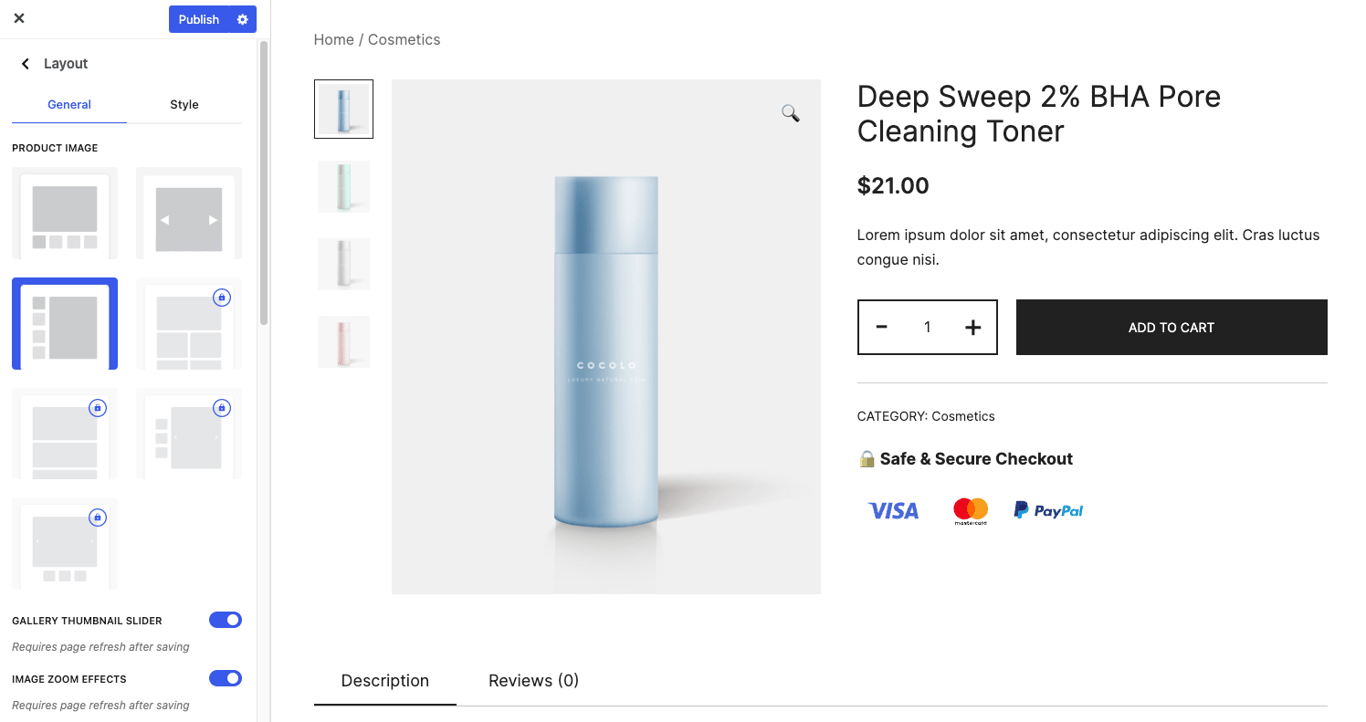Select the mint green product thumbnail
Screen dimensions: 1366x722
click(343, 186)
